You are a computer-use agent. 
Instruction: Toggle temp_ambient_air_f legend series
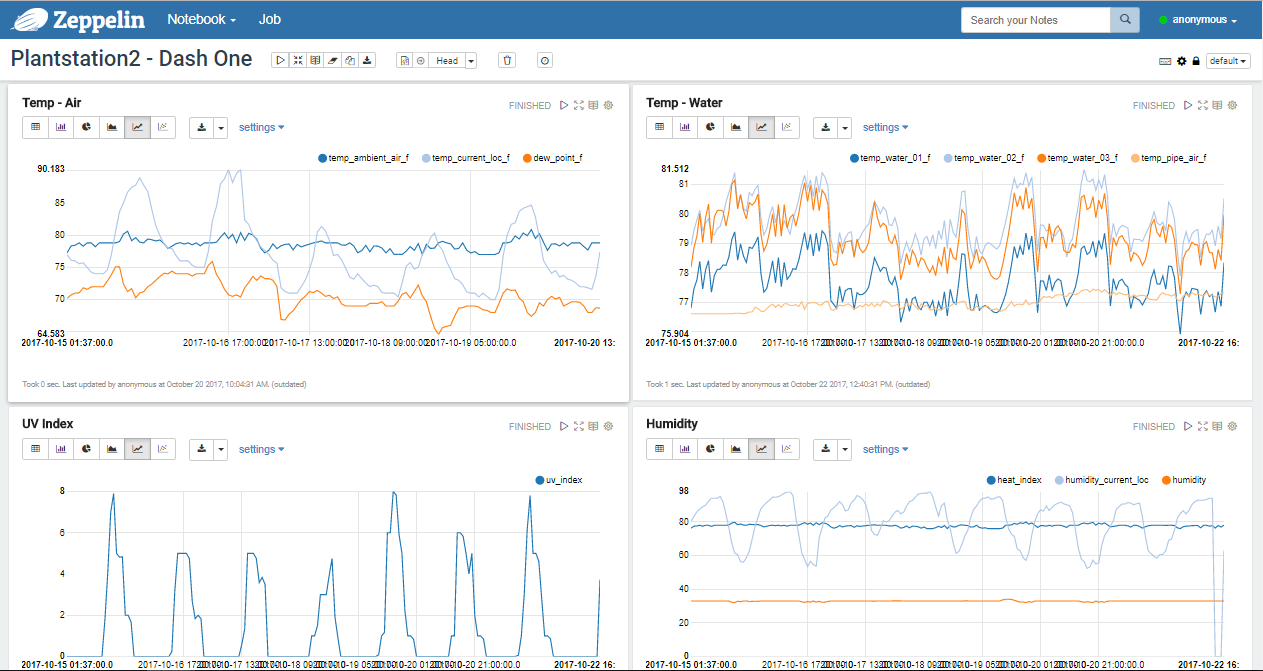click(363, 158)
